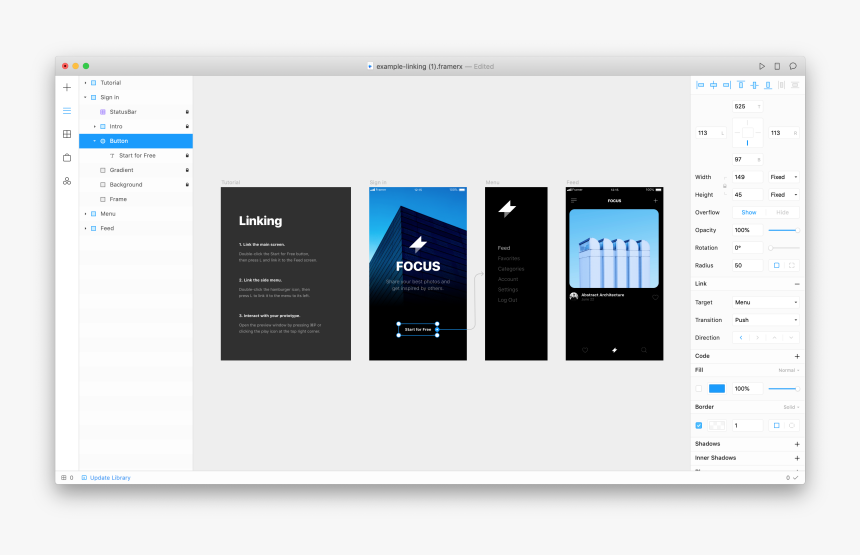Align right edges icon

point(727,85)
